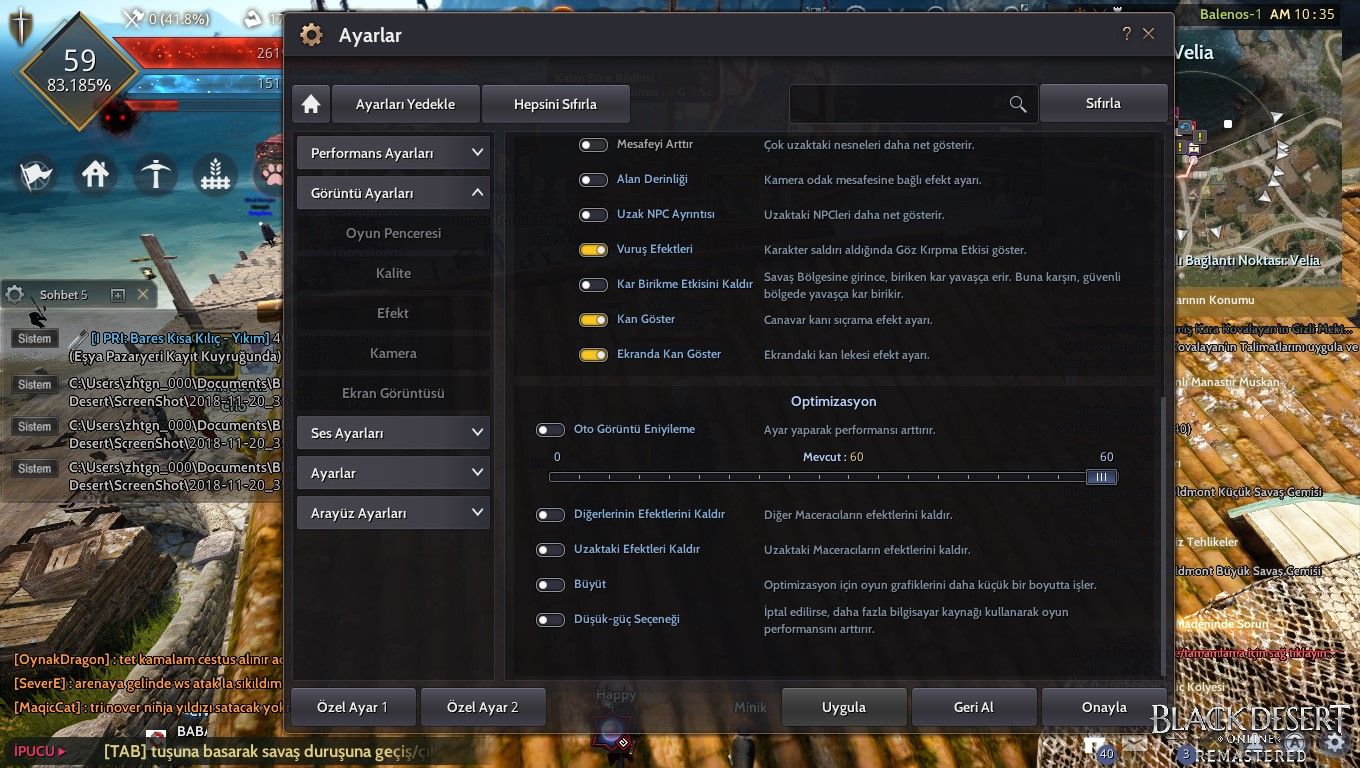1360x768 pixels.
Task: Click the settings search input field
Action: [x=913, y=104]
